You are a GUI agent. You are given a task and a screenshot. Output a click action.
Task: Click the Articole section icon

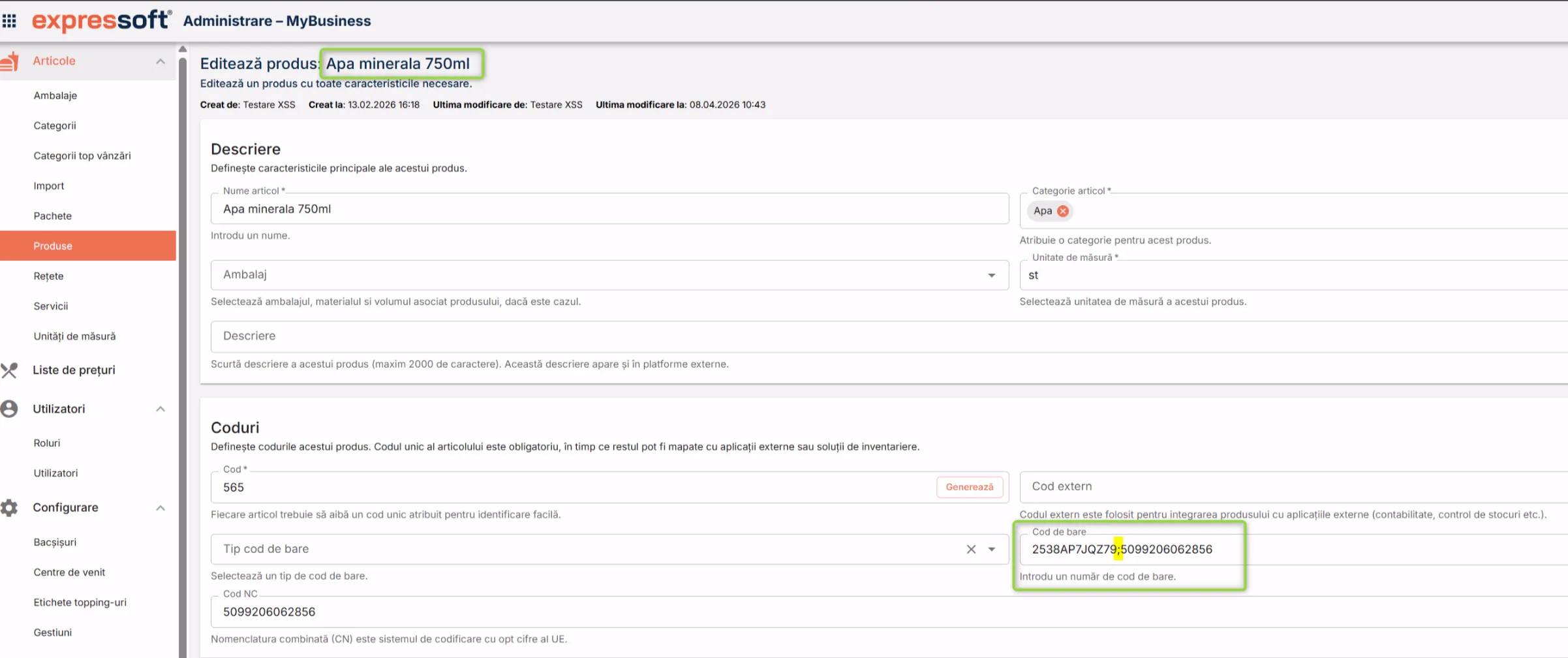(x=9, y=61)
